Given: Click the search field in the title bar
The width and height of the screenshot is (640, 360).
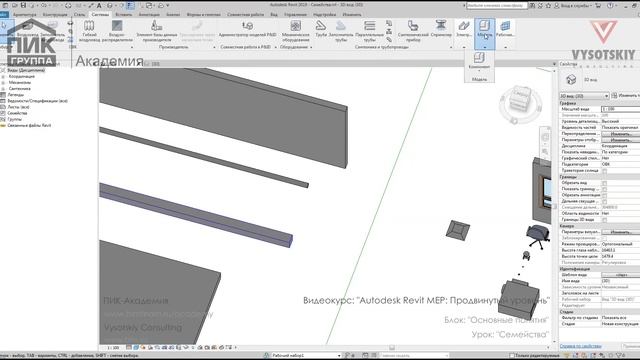Looking at the screenshot, I should pyautogui.click(x=497, y=6).
